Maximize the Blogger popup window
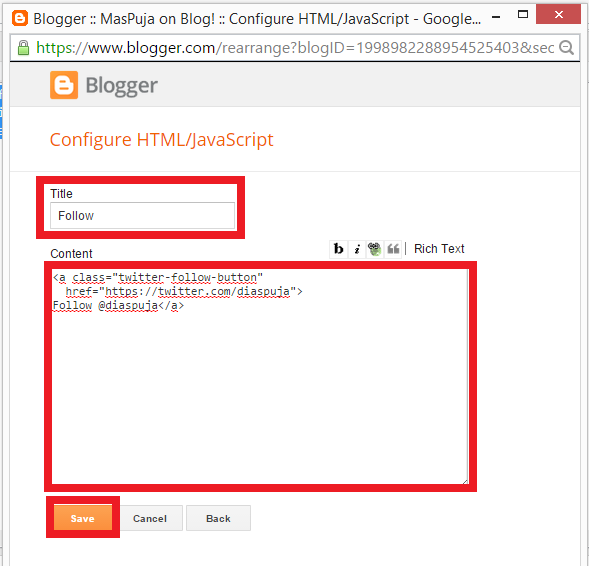The image size is (589, 566). [523, 15]
